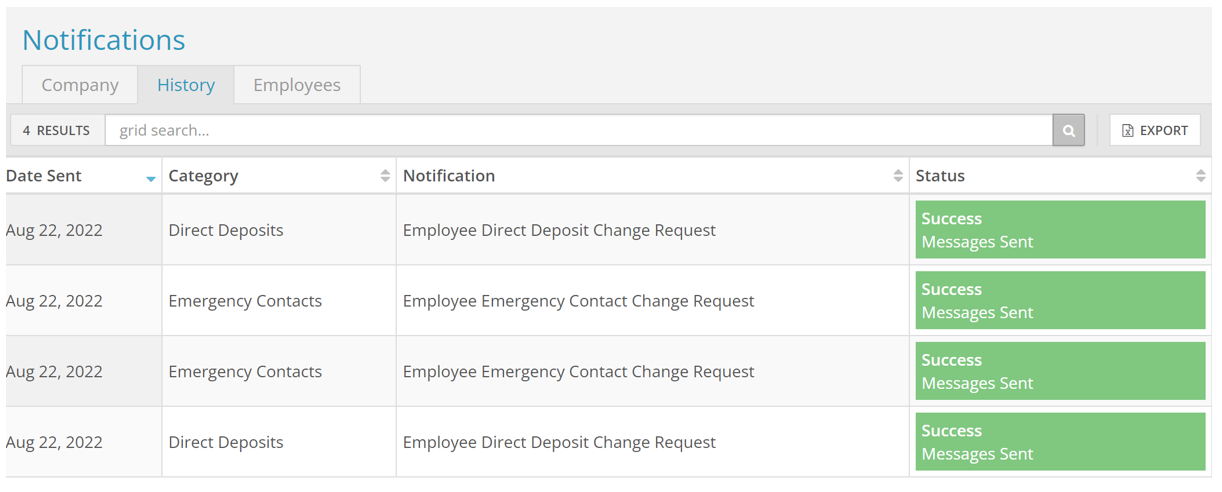Select first Success status green cell
Image resolution: width=1222 pixels, height=492 pixels.
point(1060,230)
